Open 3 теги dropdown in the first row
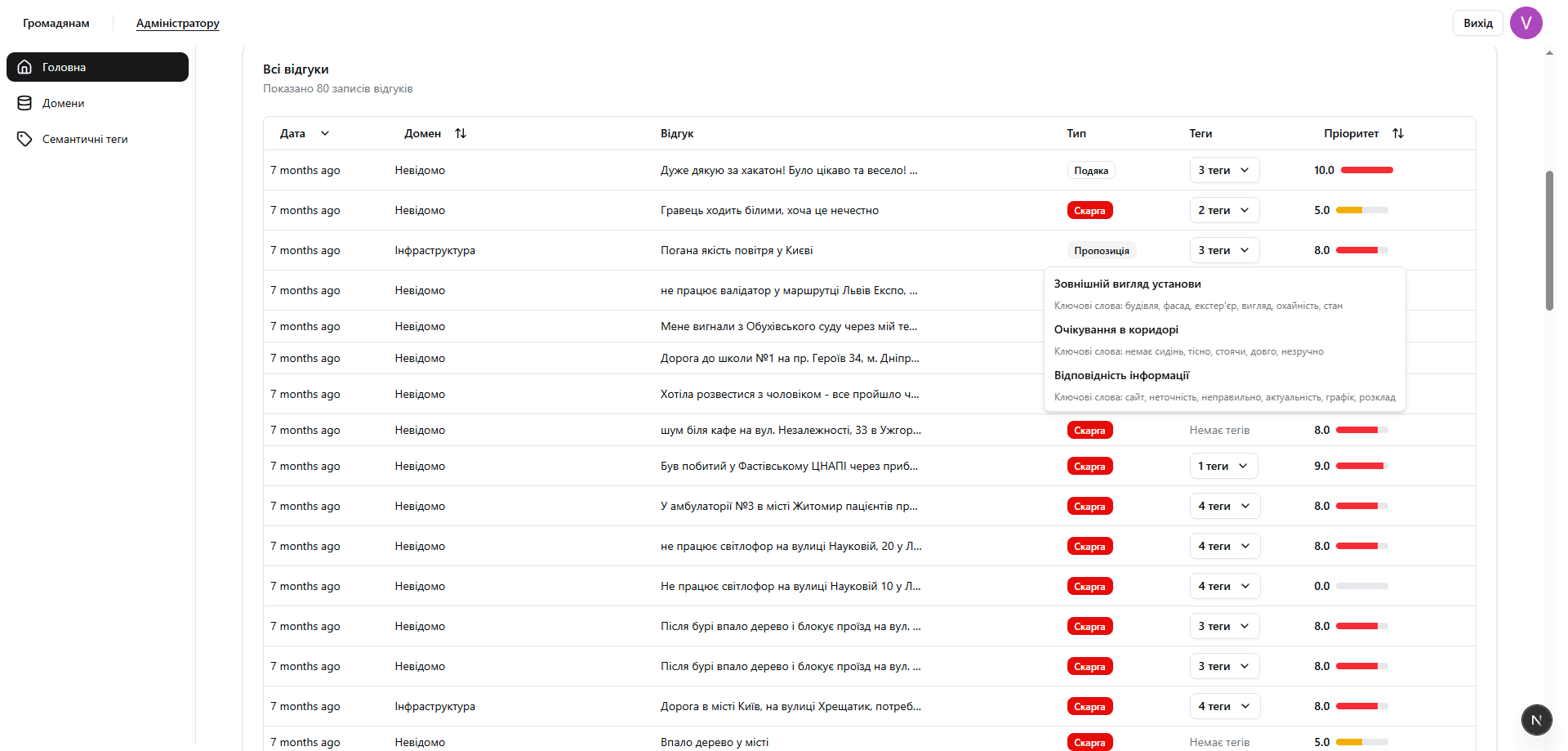The height and width of the screenshot is (751, 1568). (1224, 170)
